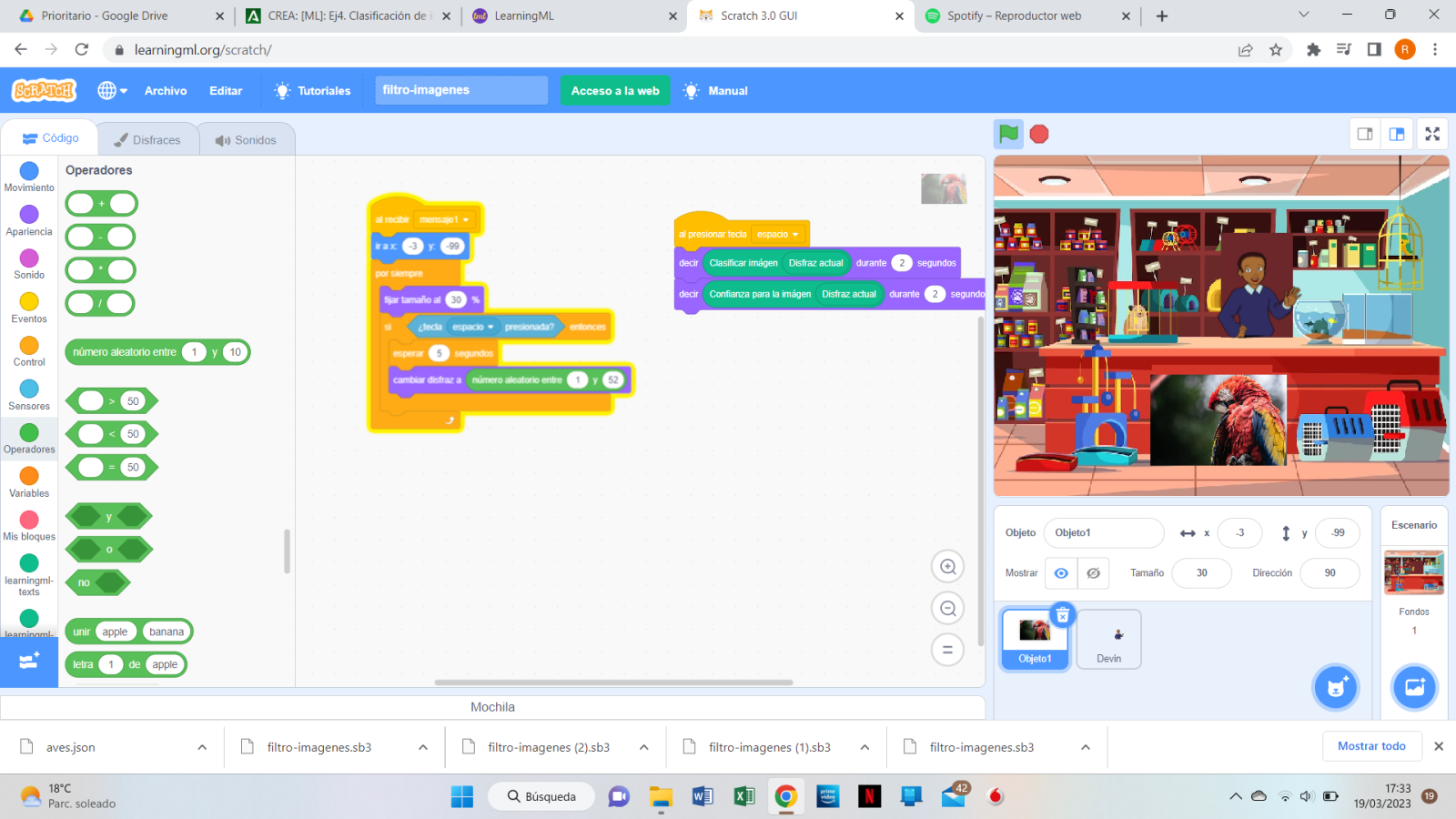Screen dimensions: 1456x819
Task: Expand options for filtro-imagenes (1).sb3 download
Action: coord(864,747)
